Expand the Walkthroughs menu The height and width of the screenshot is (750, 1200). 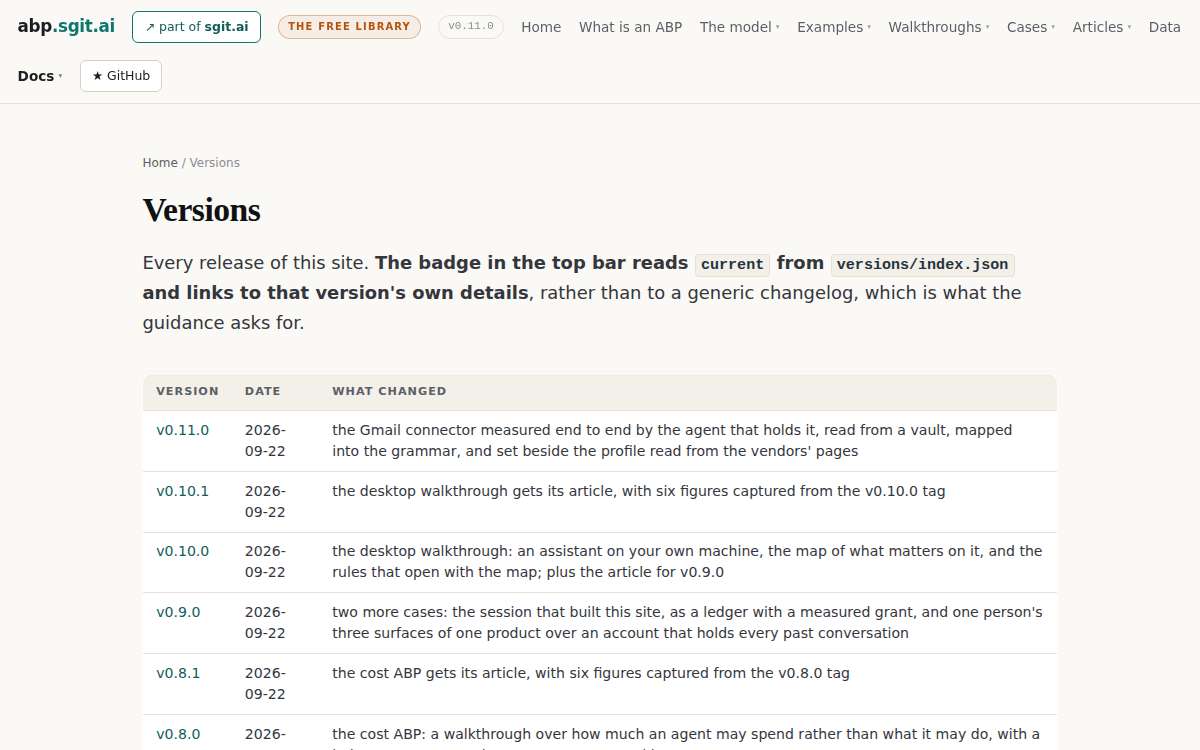(x=939, y=27)
